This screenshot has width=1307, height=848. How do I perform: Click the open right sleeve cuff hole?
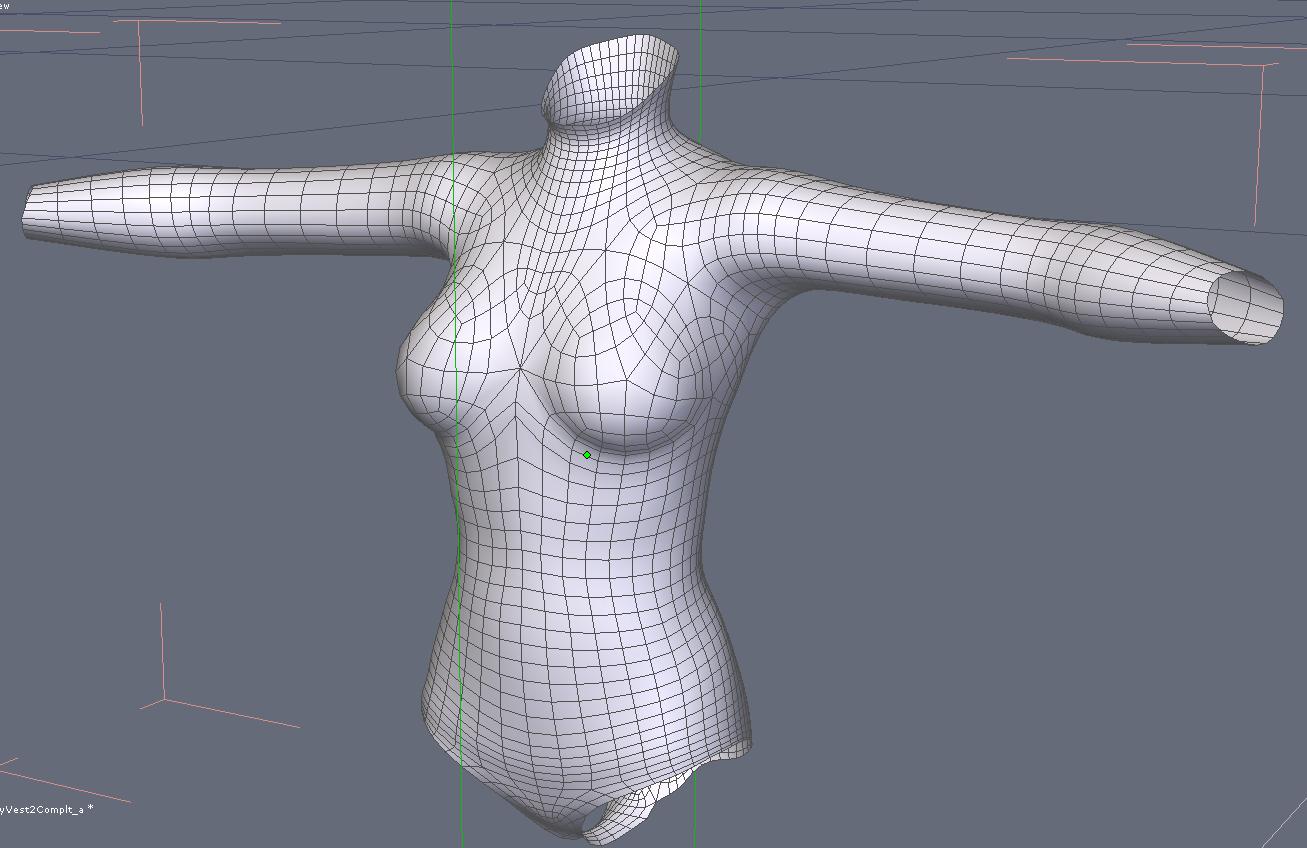click(1243, 306)
